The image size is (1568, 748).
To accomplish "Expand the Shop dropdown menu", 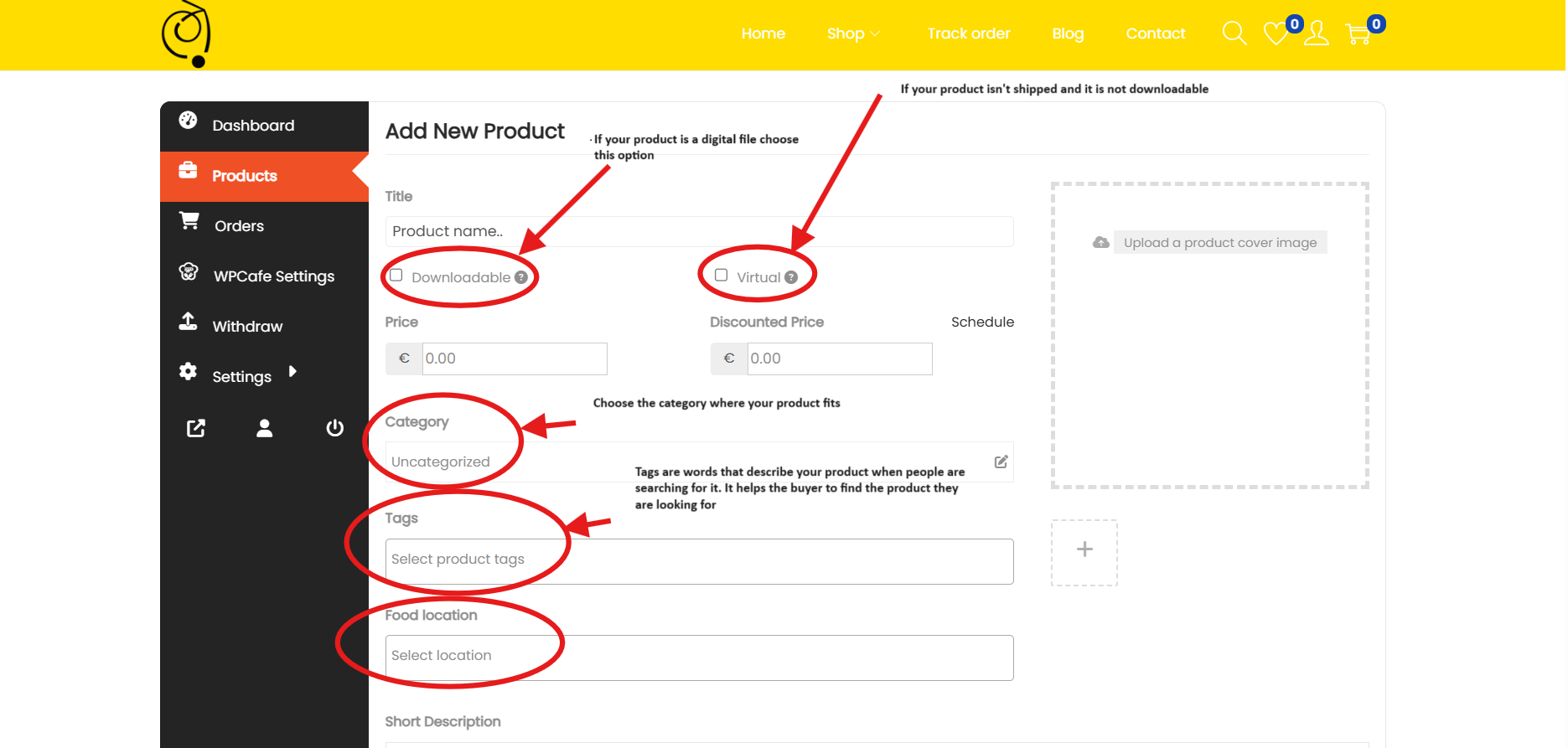I will pos(852,34).
